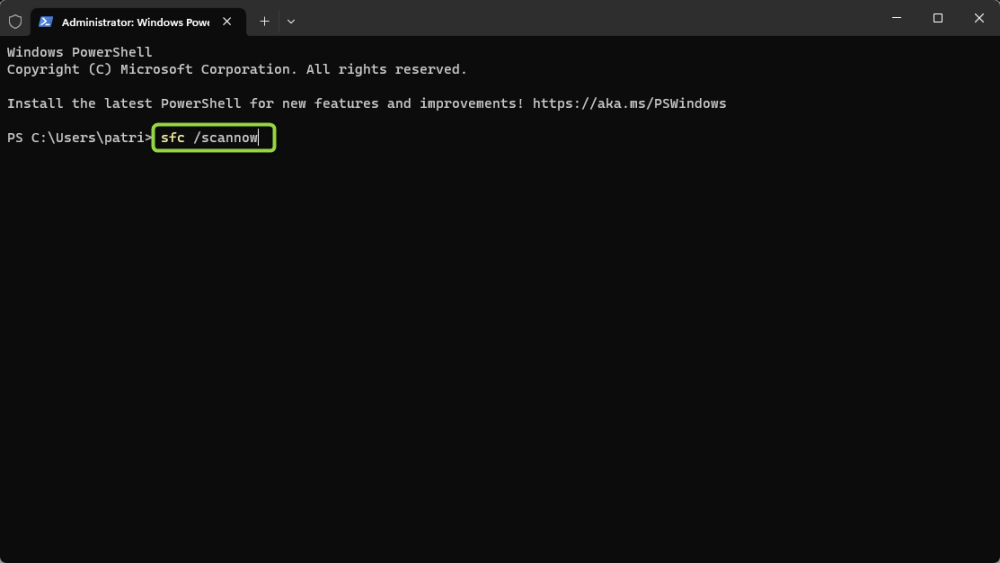This screenshot has width=1000, height=563.
Task: Click the empty terminal output area
Action: [x=500, y=350]
